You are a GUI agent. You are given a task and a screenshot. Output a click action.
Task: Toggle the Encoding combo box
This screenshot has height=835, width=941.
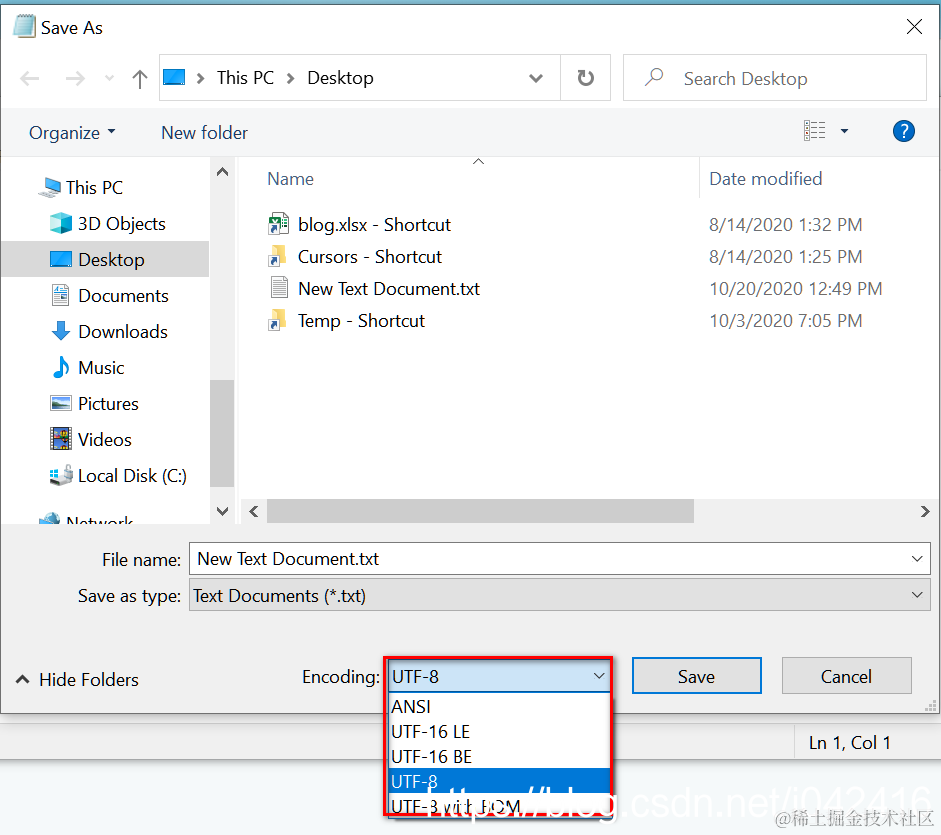499,677
